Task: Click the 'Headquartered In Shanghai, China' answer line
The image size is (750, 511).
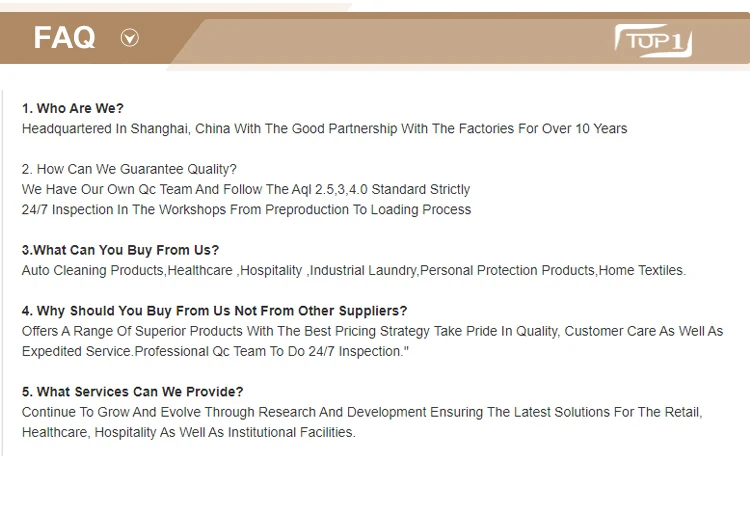Action: pos(324,129)
